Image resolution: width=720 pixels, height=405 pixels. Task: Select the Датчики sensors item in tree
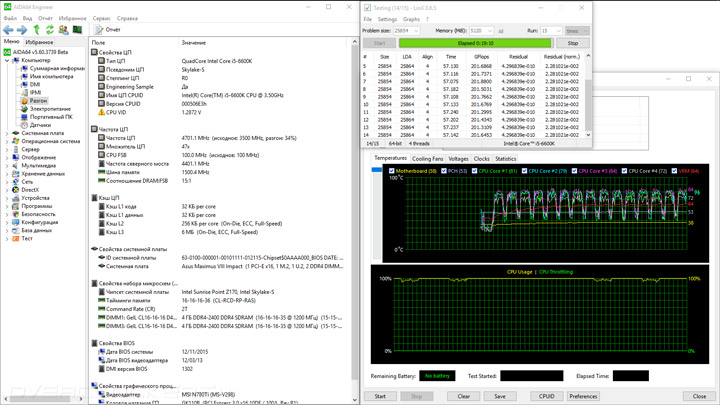(40, 125)
